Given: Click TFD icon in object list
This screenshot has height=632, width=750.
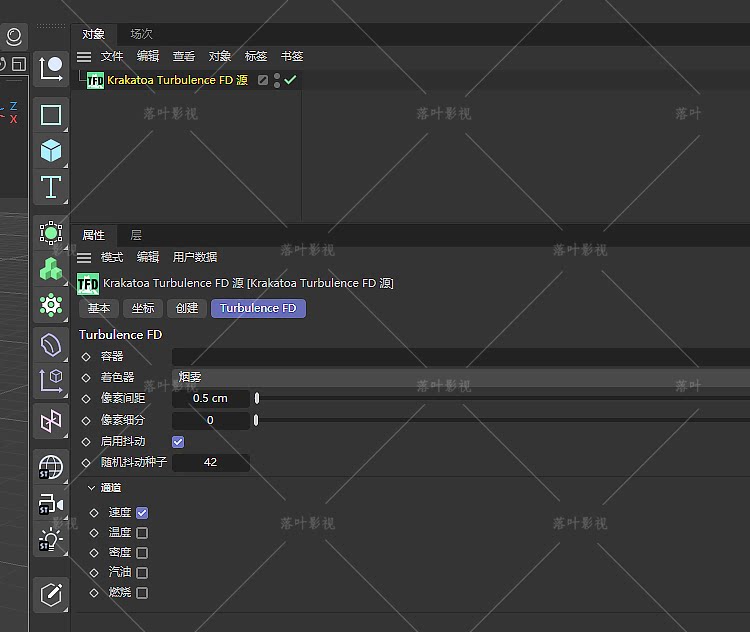Looking at the screenshot, I should [95, 80].
